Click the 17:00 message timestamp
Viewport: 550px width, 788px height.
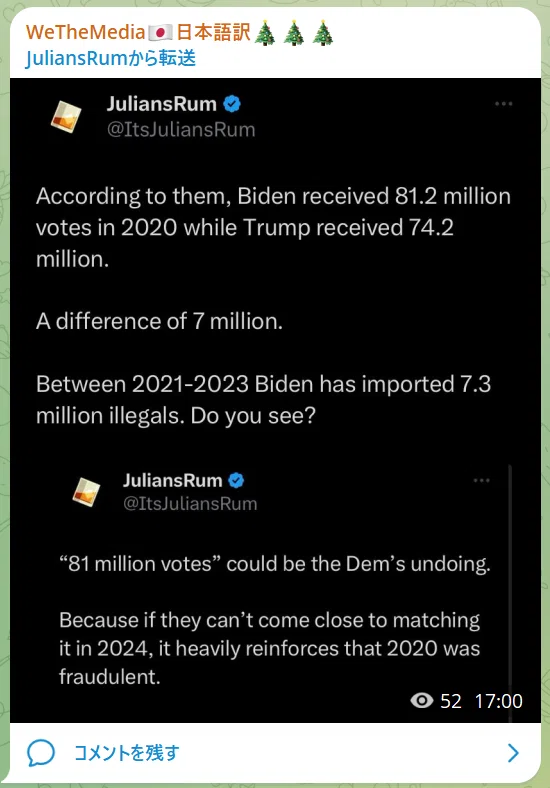(499, 701)
